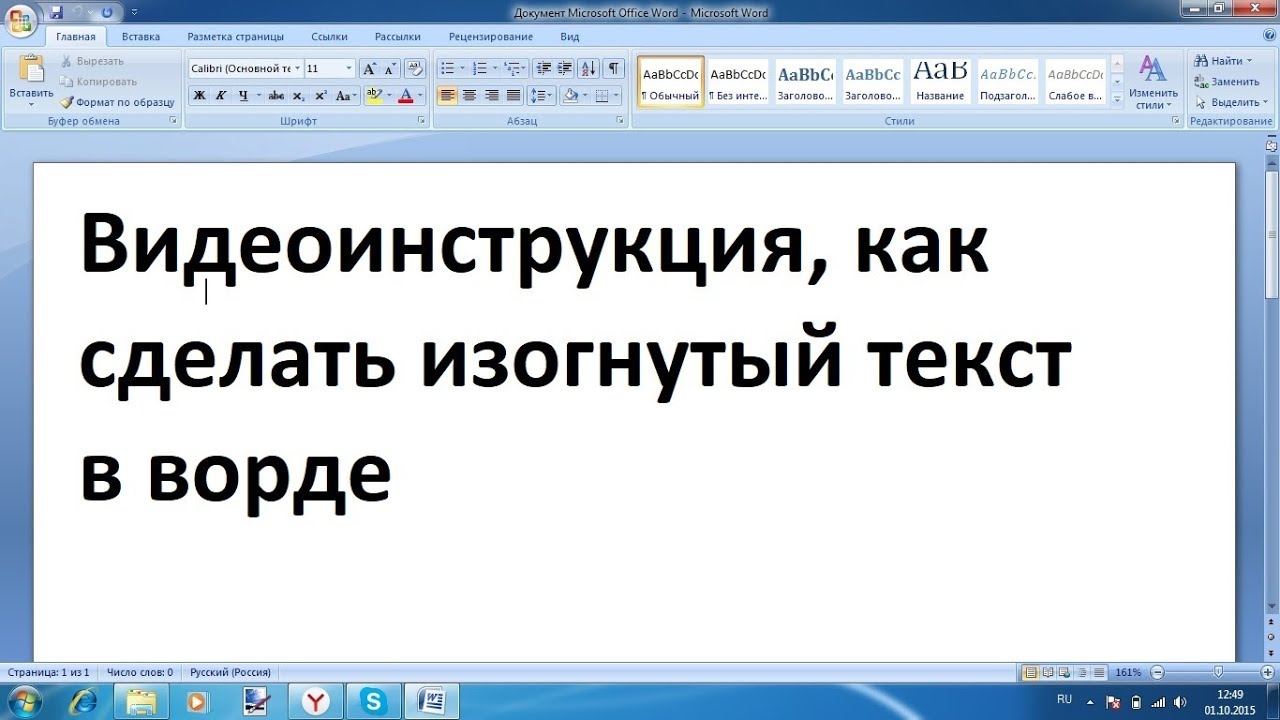
Task: Apply the Название style
Action: click(940, 80)
